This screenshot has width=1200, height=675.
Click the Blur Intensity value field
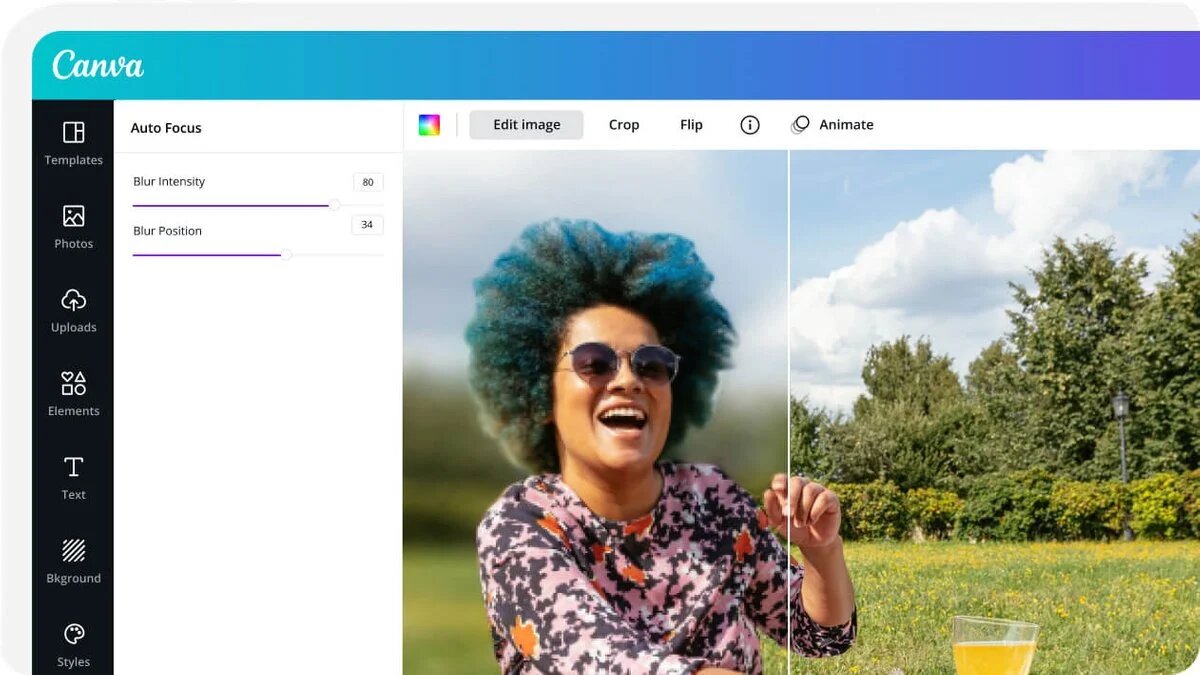pyautogui.click(x=368, y=182)
